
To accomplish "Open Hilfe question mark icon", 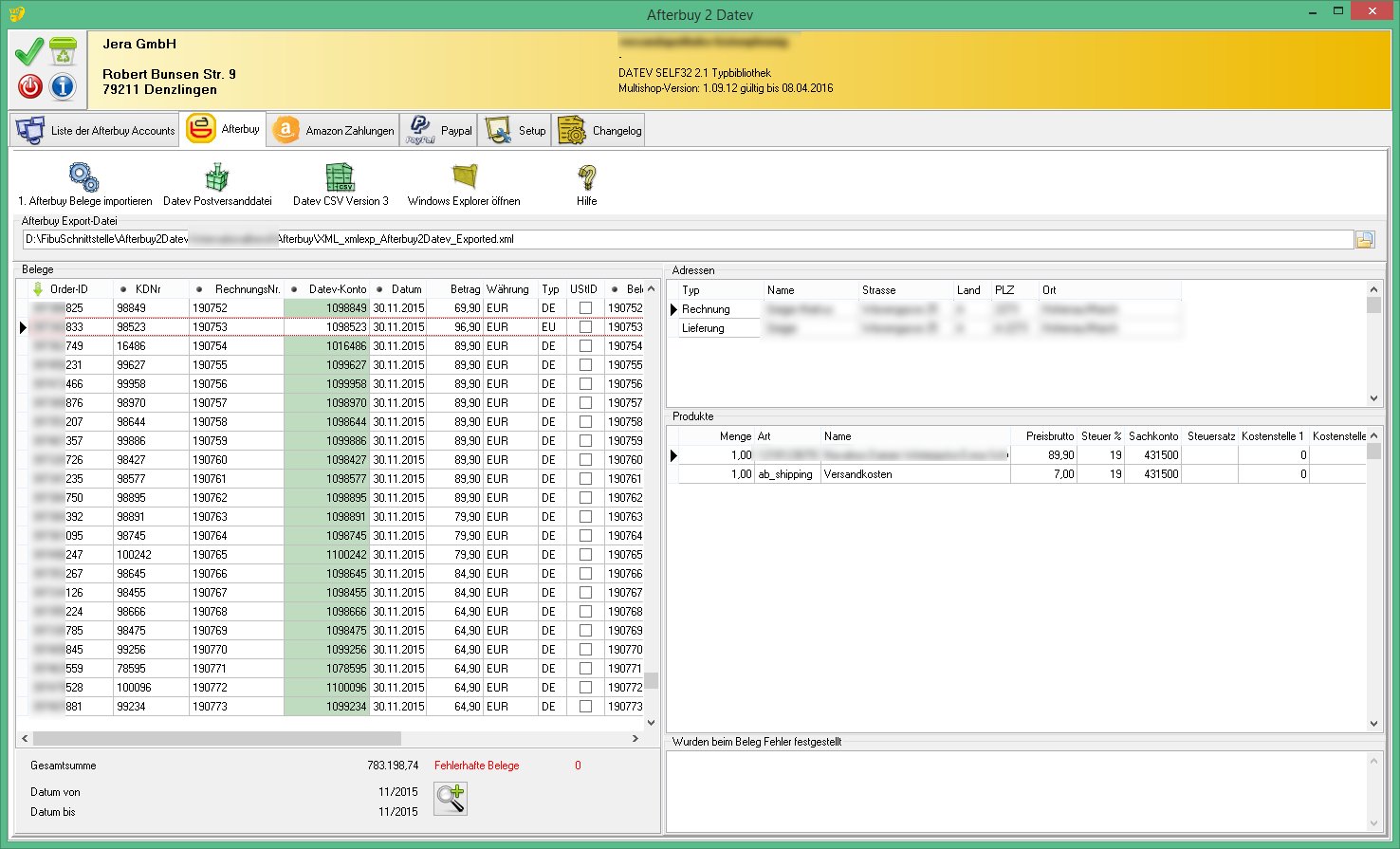I will tap(586, 177).
